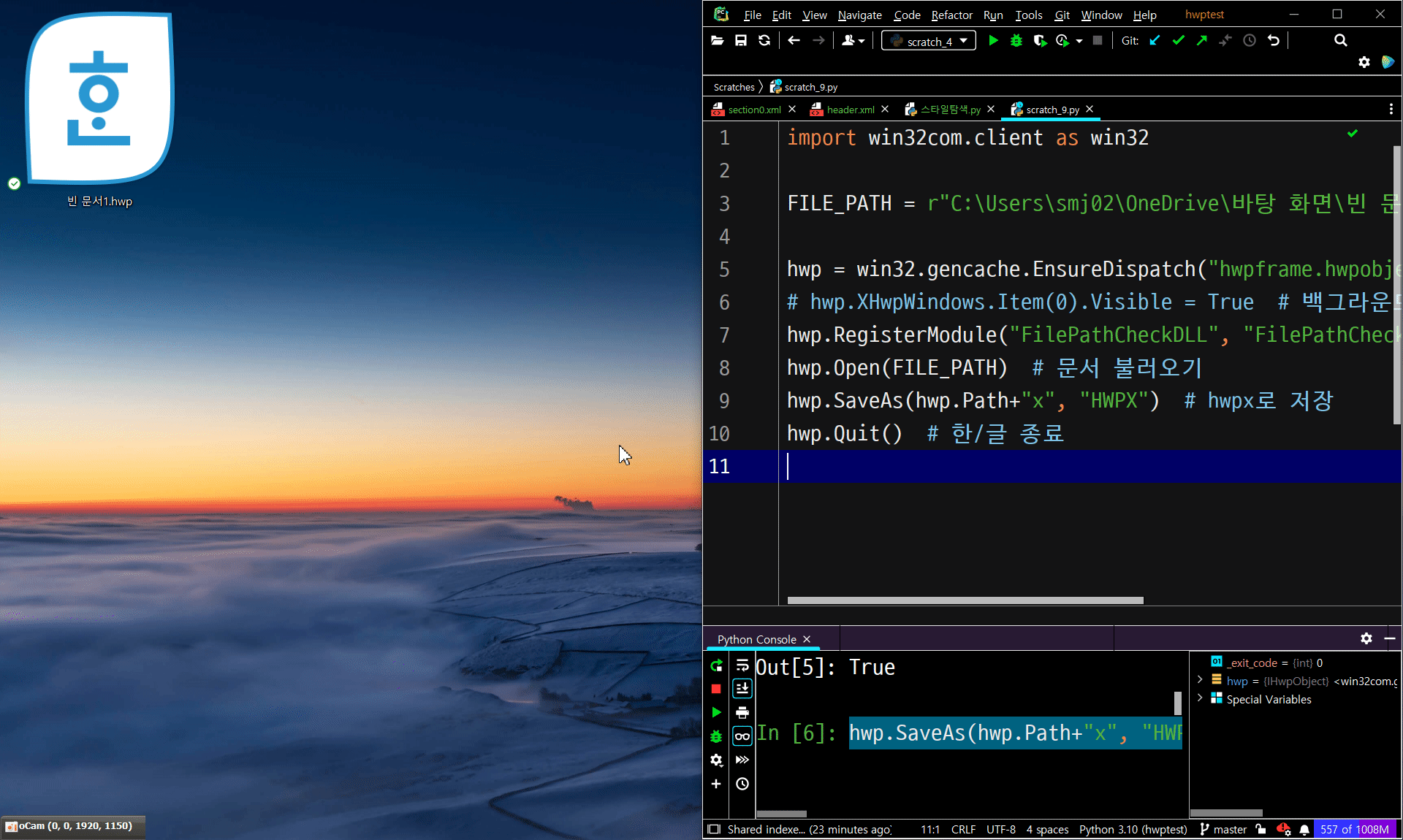
Task: Click the console print icon
Action: tap(742, 712)
